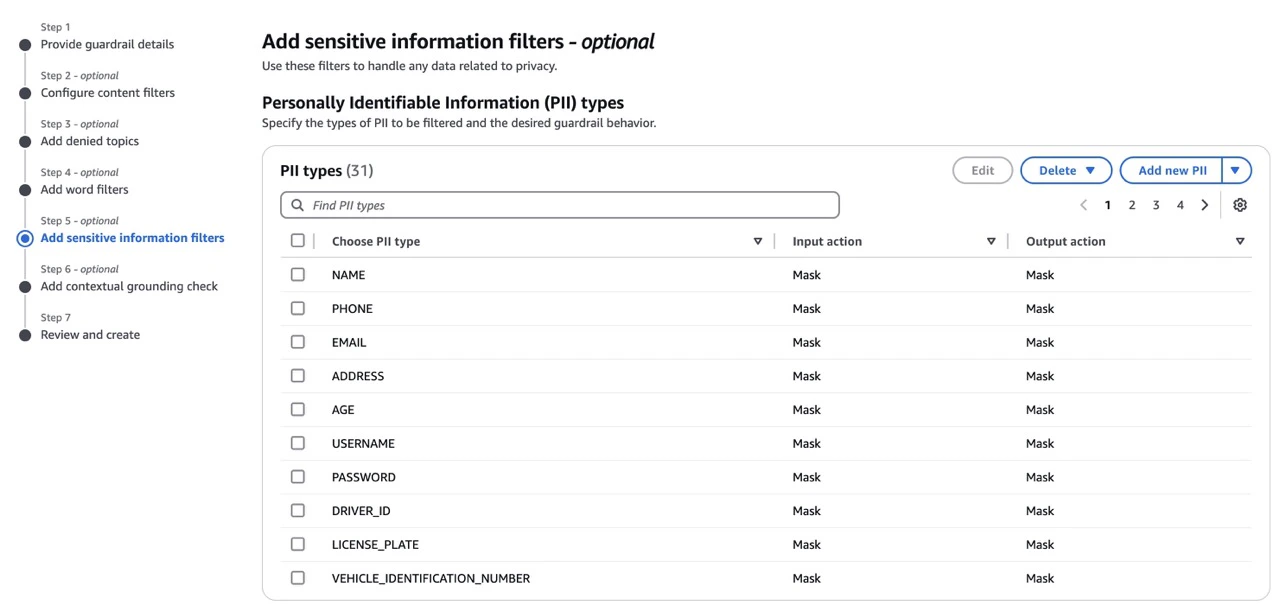Select the PASSWORD row checkbox

click(297, 476)
